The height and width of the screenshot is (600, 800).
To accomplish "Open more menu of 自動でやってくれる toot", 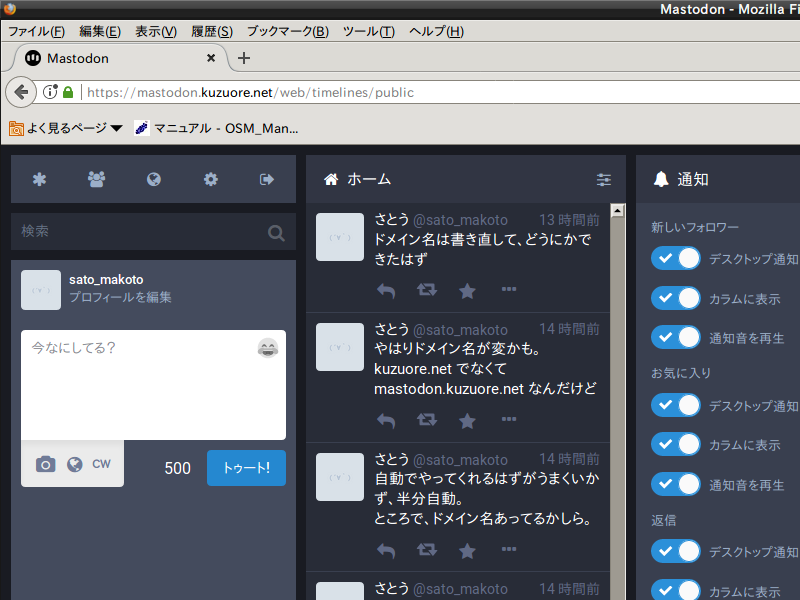I will [509, 549].
